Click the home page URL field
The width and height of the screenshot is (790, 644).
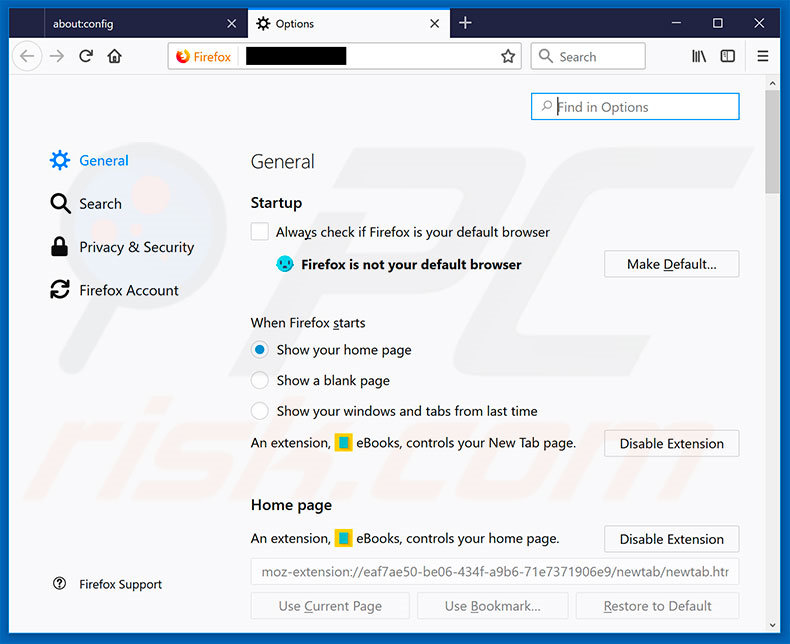tap(495, 571)
